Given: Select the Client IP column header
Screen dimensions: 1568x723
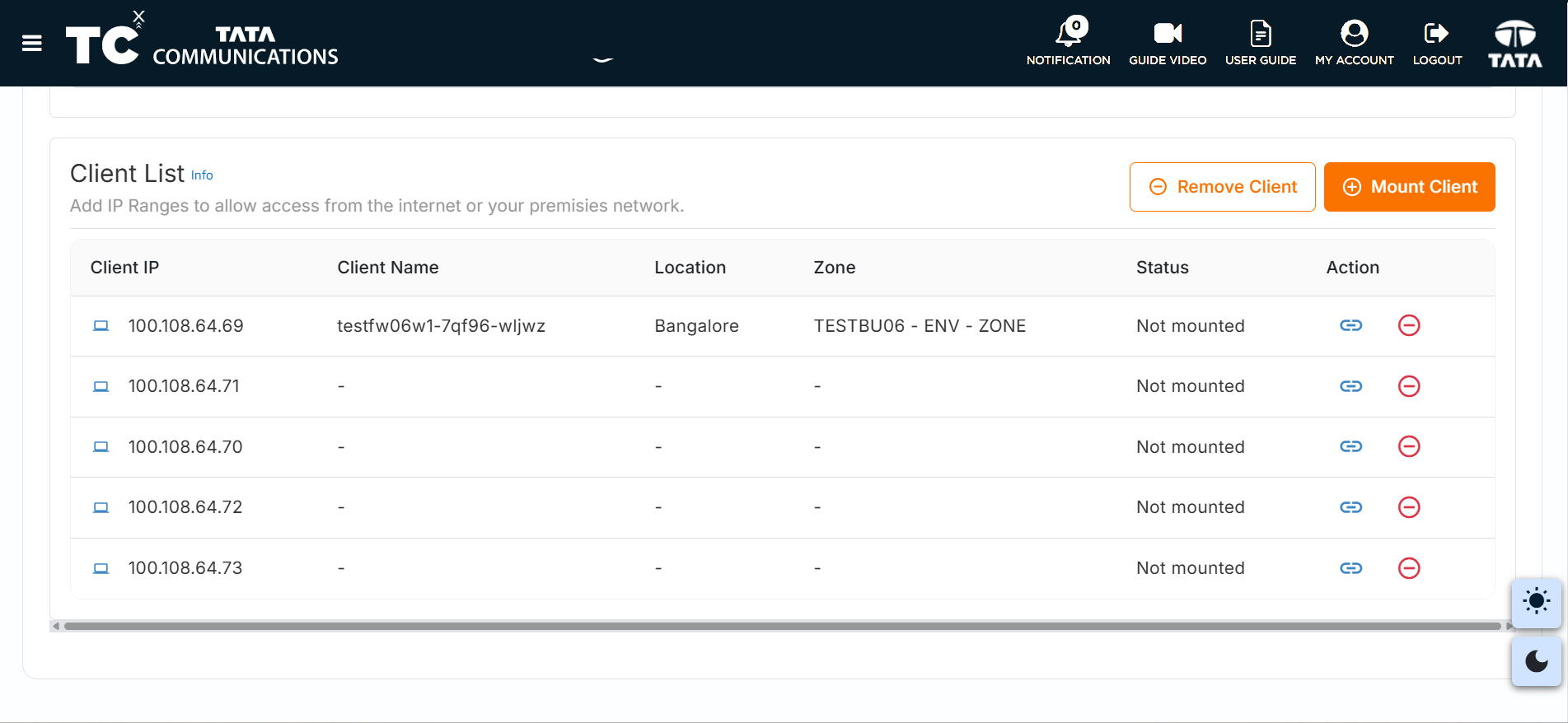Looking at the screenshot, I should pos(124,268).
